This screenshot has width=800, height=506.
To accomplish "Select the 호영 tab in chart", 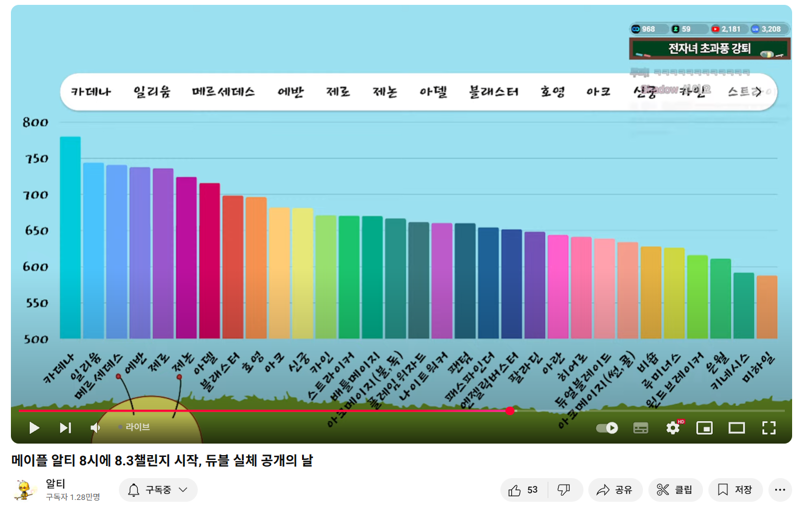I will [x=553, y=92].
